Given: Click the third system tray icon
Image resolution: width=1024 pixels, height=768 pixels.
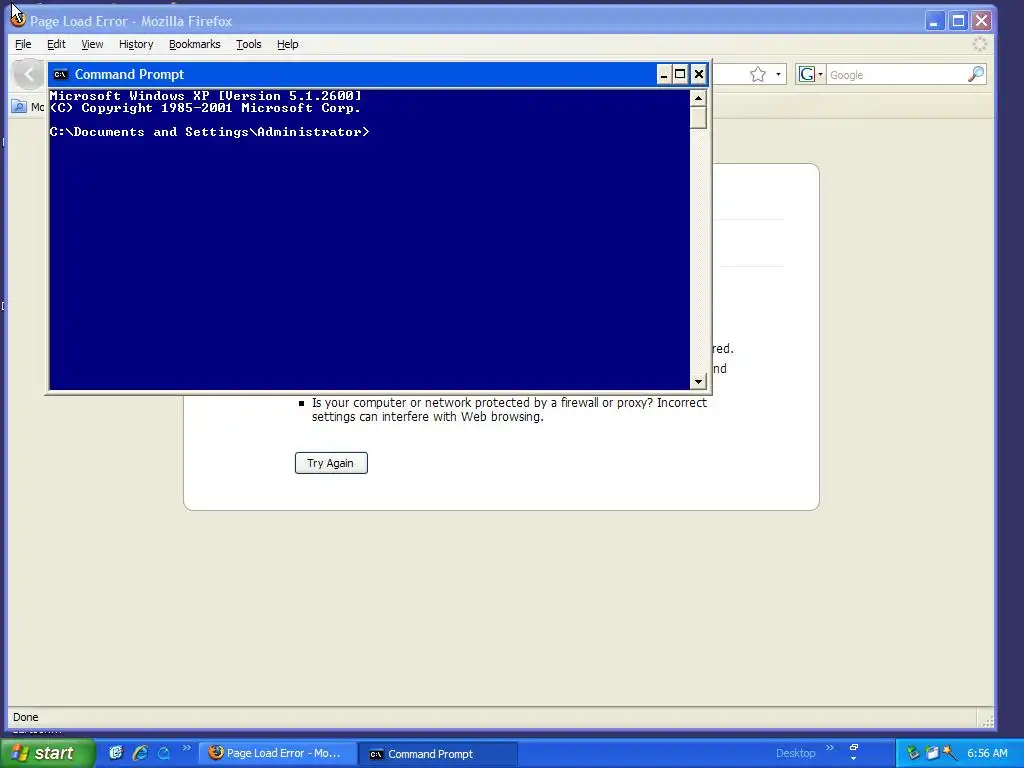Looking at the screenshot, I should click(950, 753).
